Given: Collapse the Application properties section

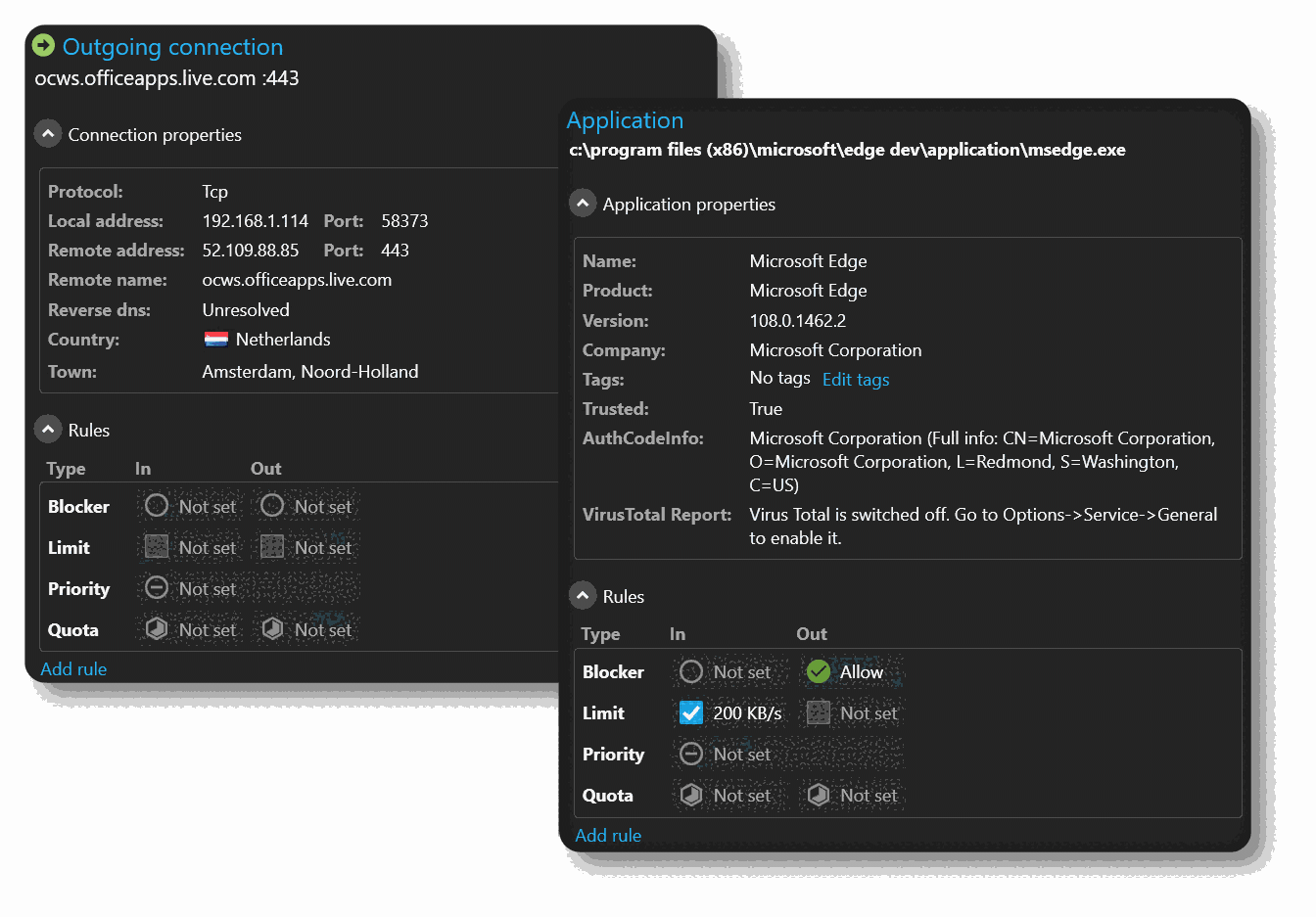Looking at the screenshot, I should click(583, 203).
